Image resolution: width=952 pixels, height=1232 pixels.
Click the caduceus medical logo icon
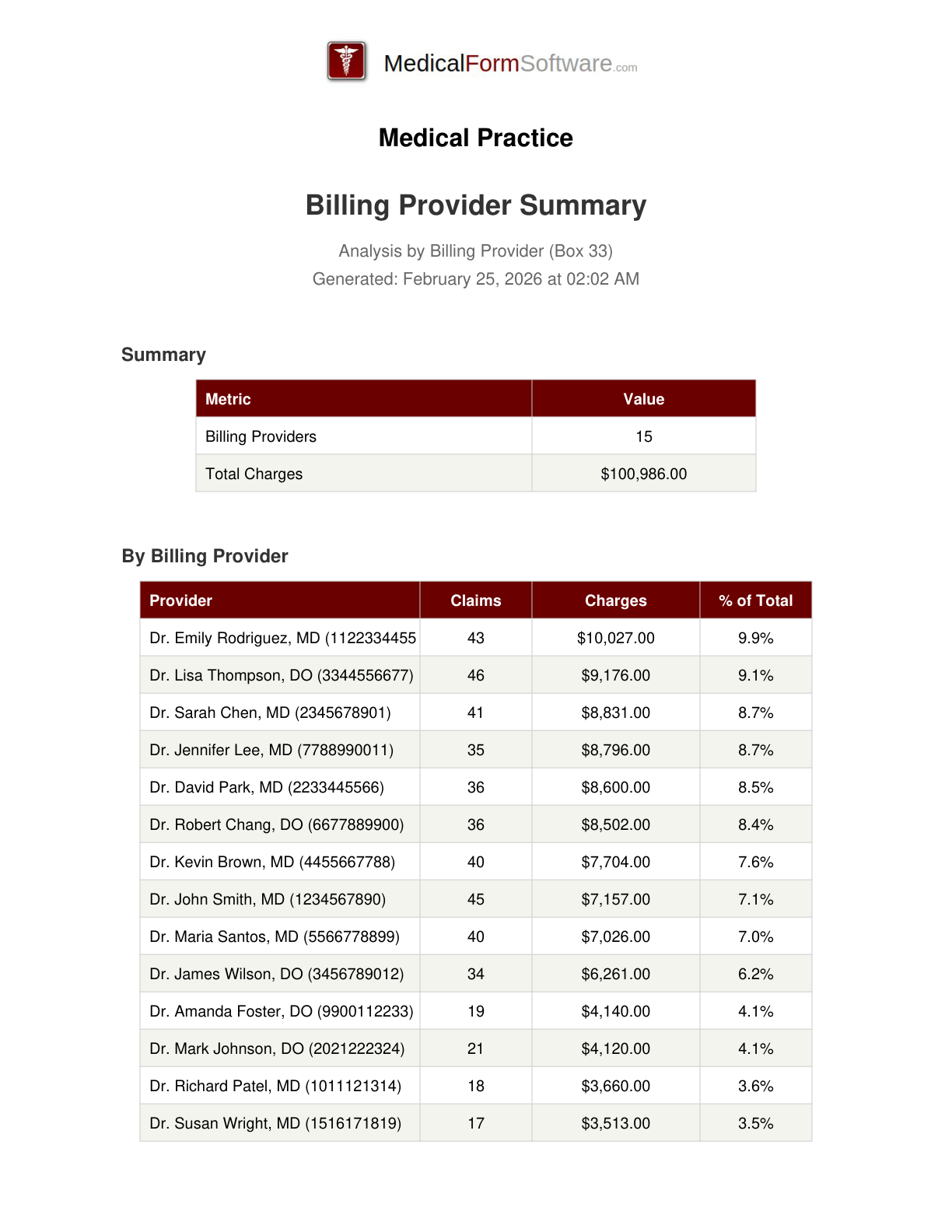tap(347, 61)
